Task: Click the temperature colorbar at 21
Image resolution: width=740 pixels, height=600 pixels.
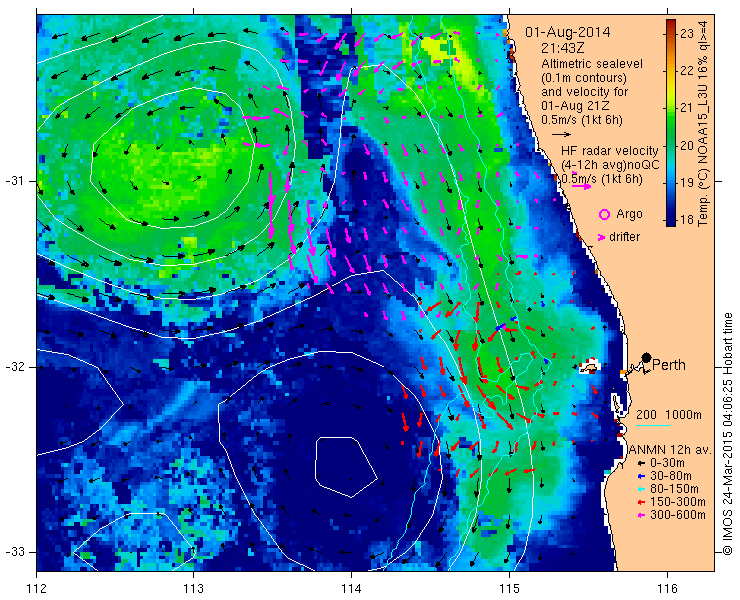Action: pos(671,108)
